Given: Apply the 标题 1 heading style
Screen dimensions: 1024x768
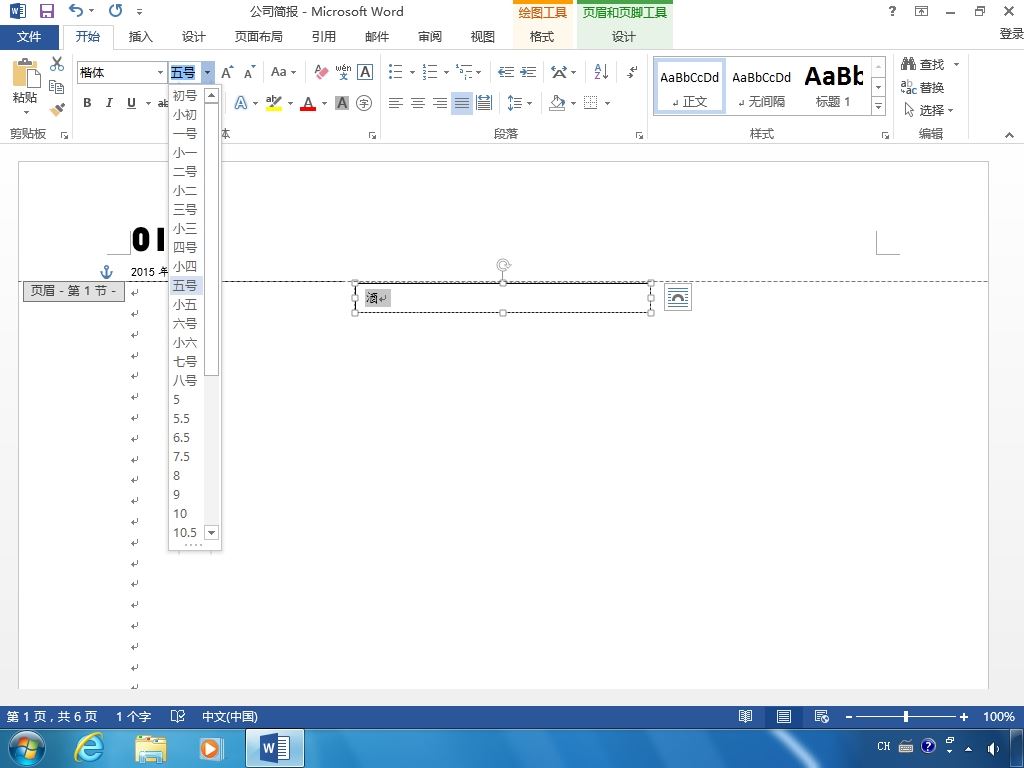Looking at the screenshot, I should coord(833,86).
